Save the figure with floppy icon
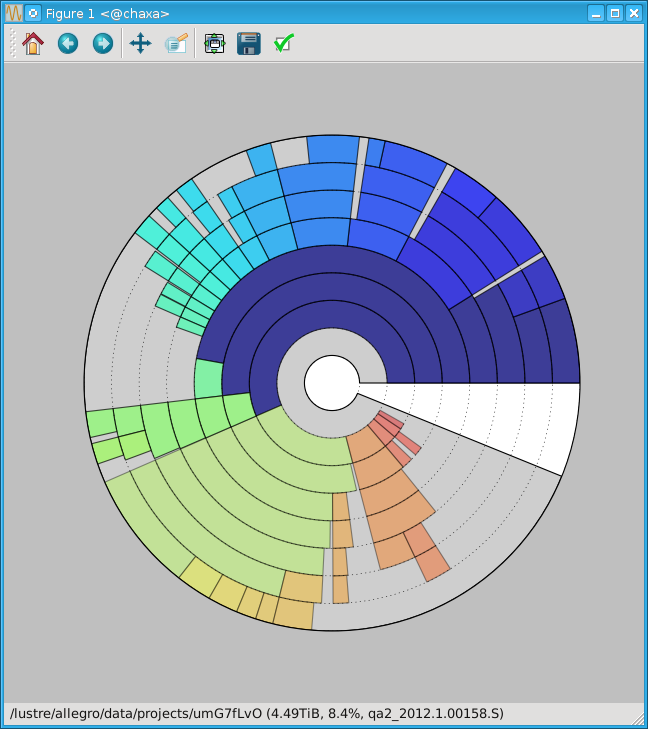 pyautogui.click(x=249, y=44)
